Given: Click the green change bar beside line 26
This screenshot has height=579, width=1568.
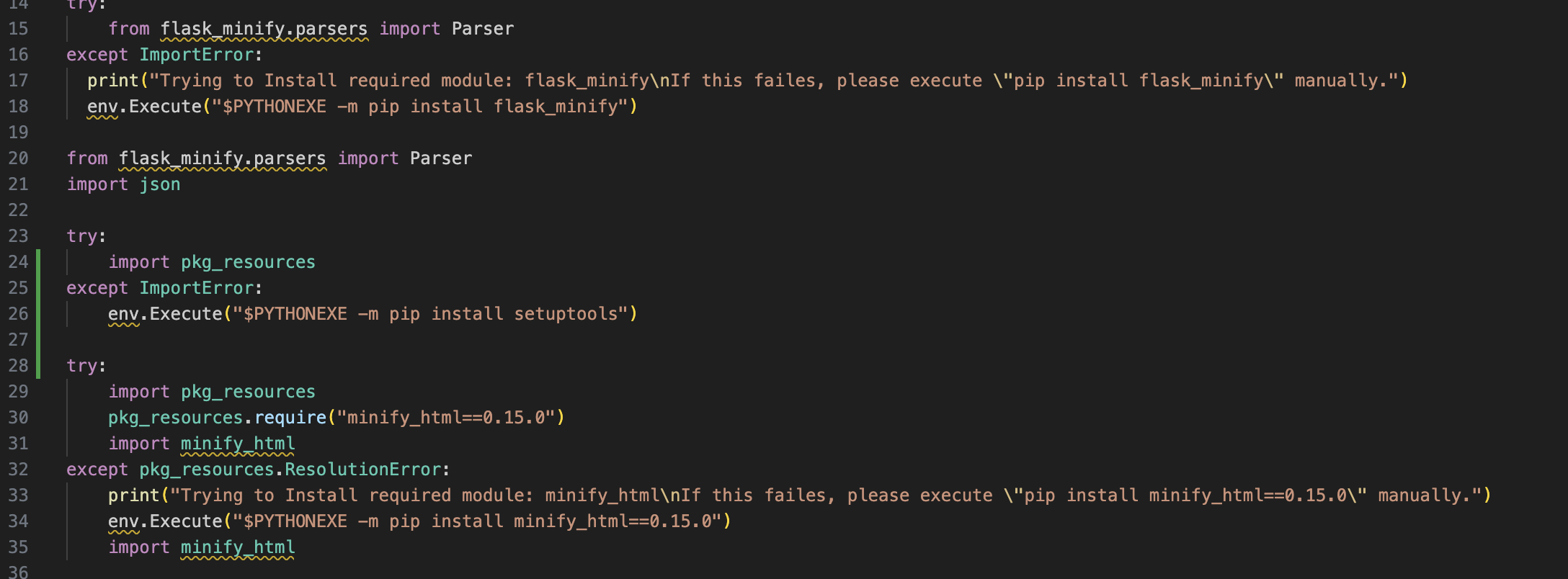Looking at the screenshot, I should pos(38,314).
